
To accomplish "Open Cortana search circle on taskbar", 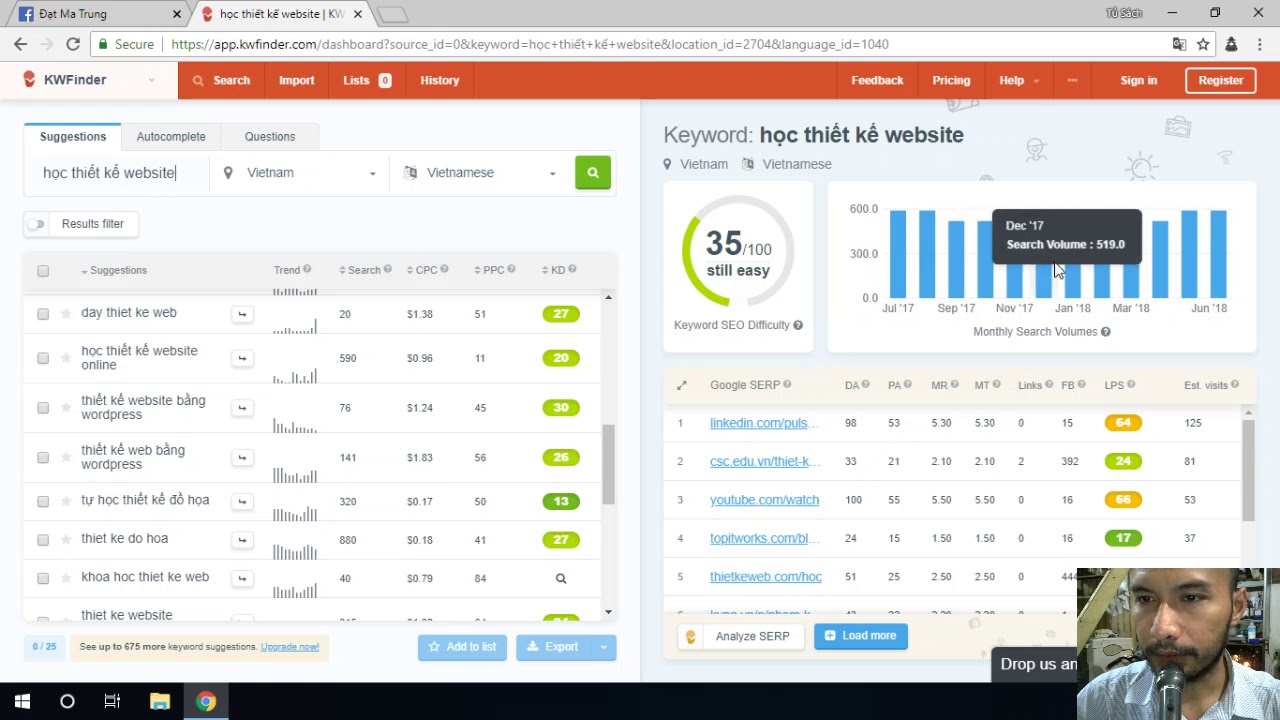I will pyautogui.click(x=67, y=701).
